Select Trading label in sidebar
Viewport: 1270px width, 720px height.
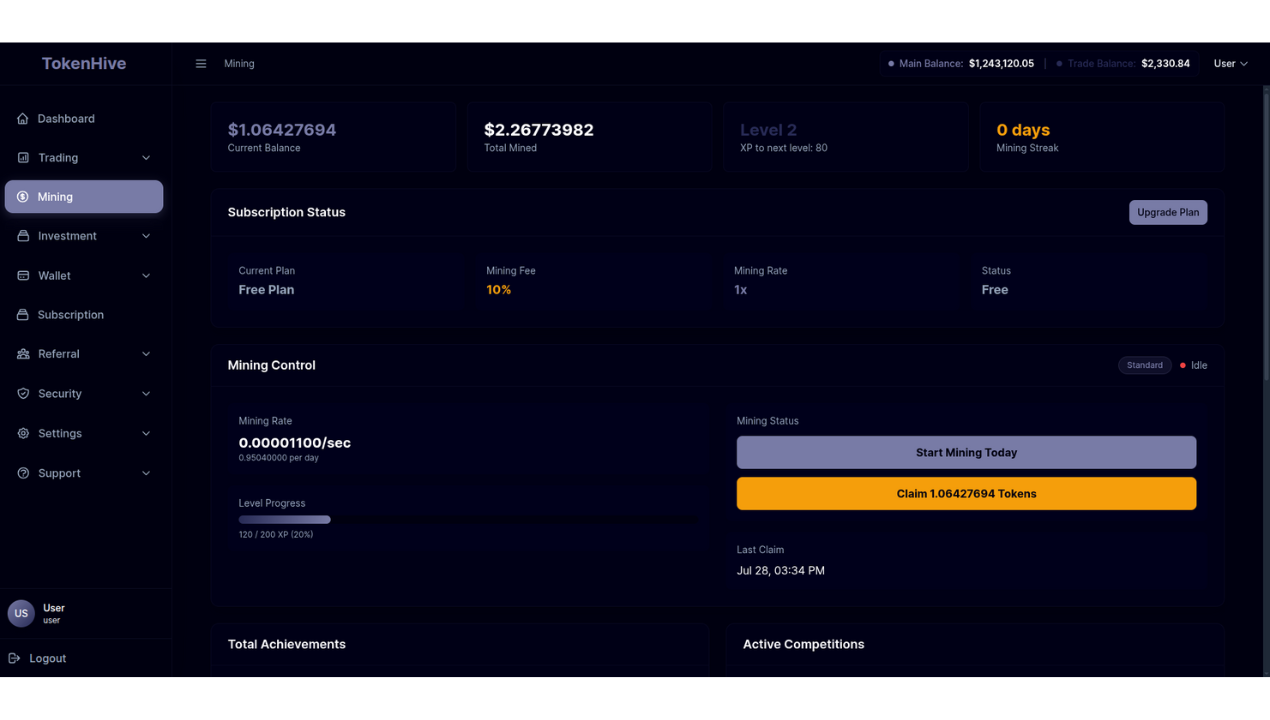coord(58,158)
